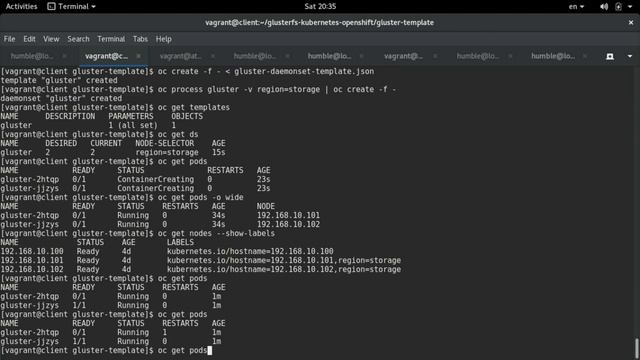Click the 'NODE' column header
Screen dimensions: 640x360
tap(266, 206)
